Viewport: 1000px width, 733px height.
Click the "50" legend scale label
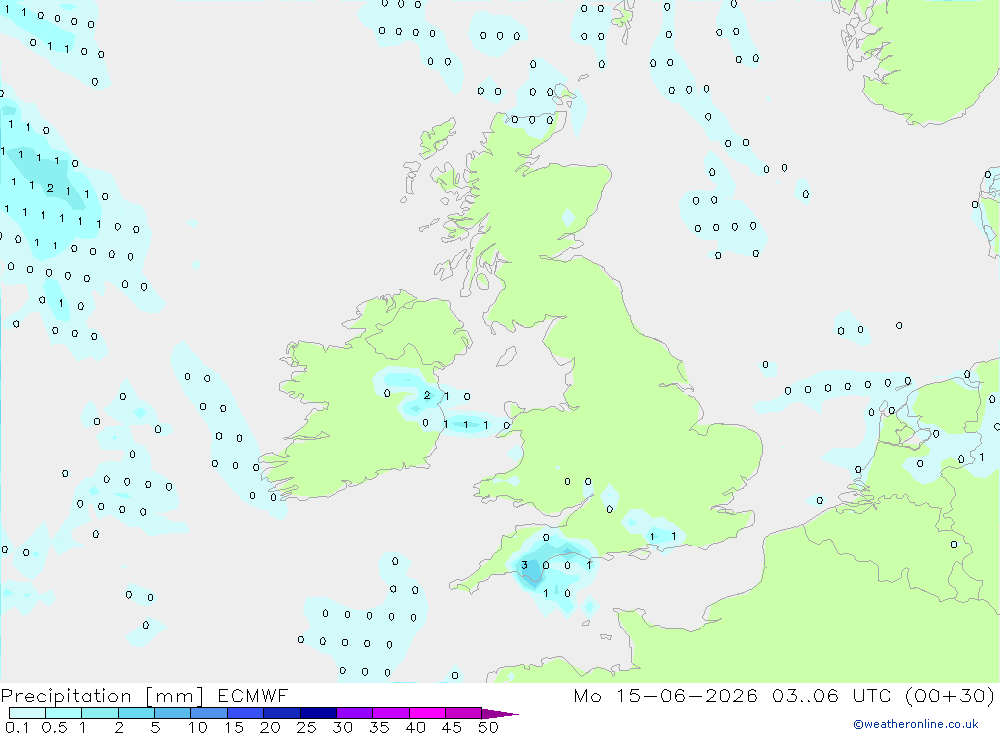coord(488,727)
